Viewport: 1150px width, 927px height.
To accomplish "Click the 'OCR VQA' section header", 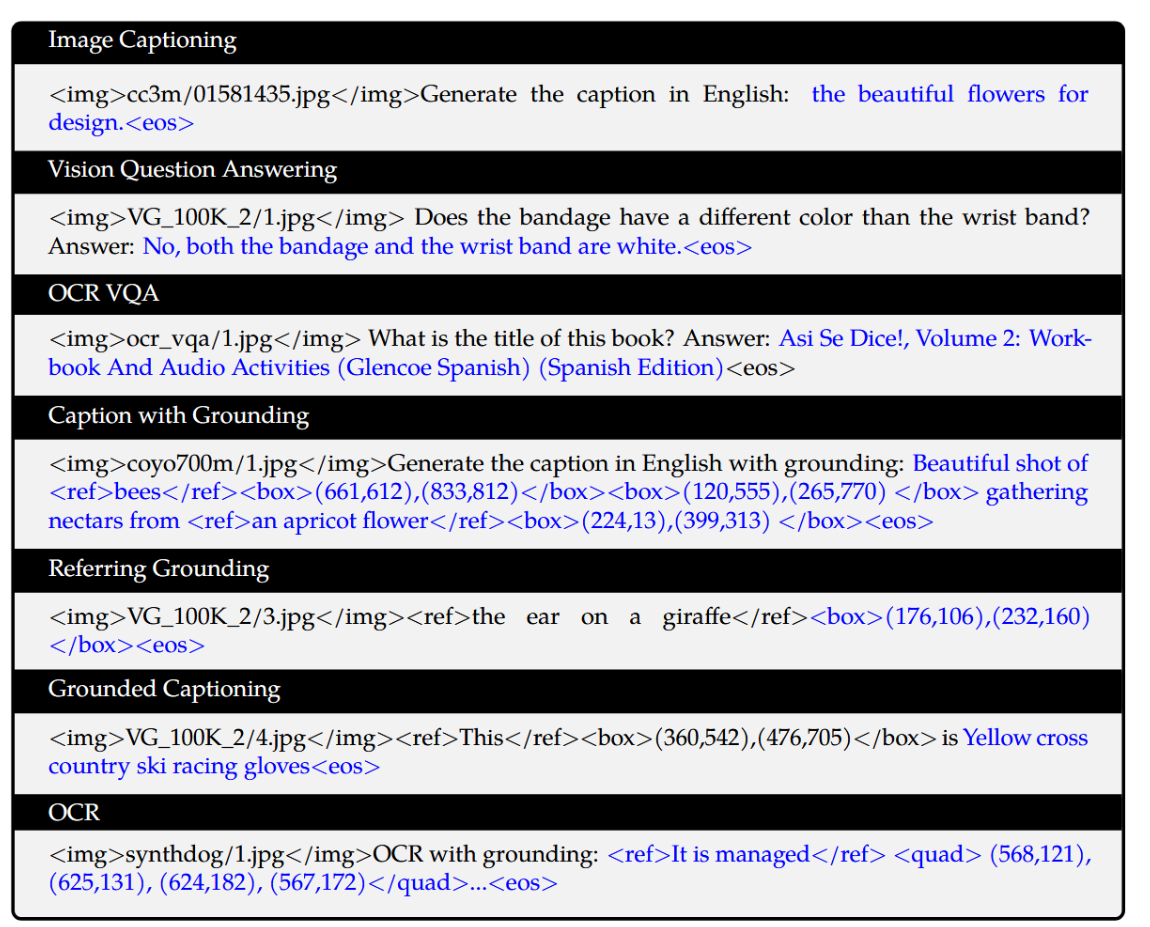I will [x=103, y=293].
